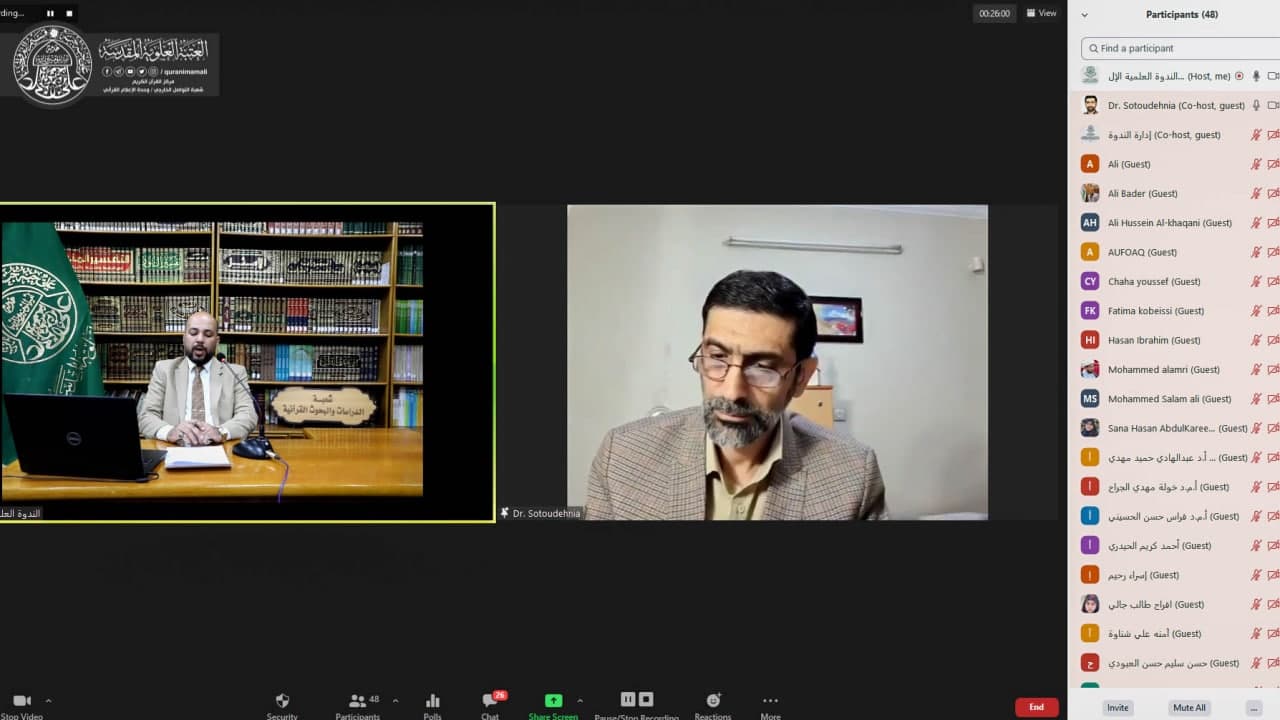Click muted mic icon for Ali Bader
This screenshot has width=1280, height=720.
click(x=1256, y=193)
